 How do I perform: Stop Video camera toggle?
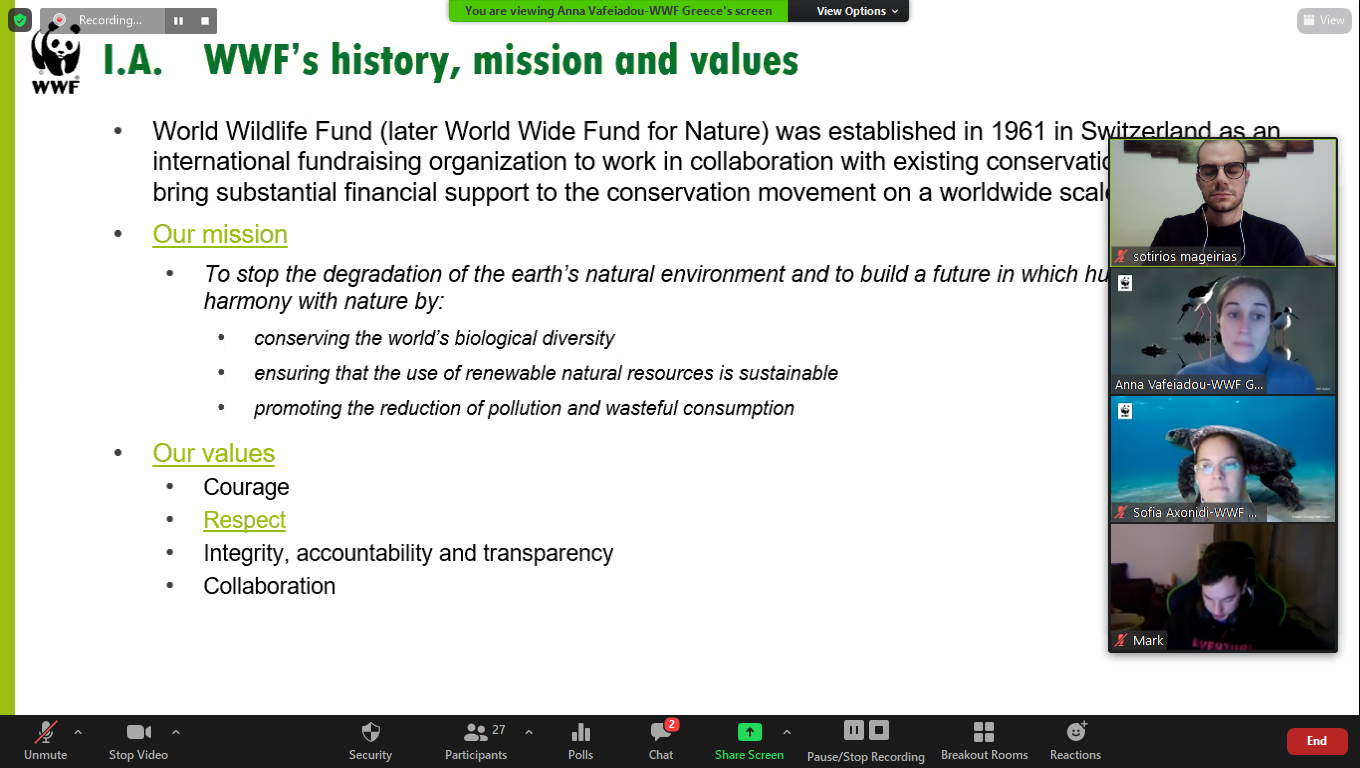(x=138, y=733)
